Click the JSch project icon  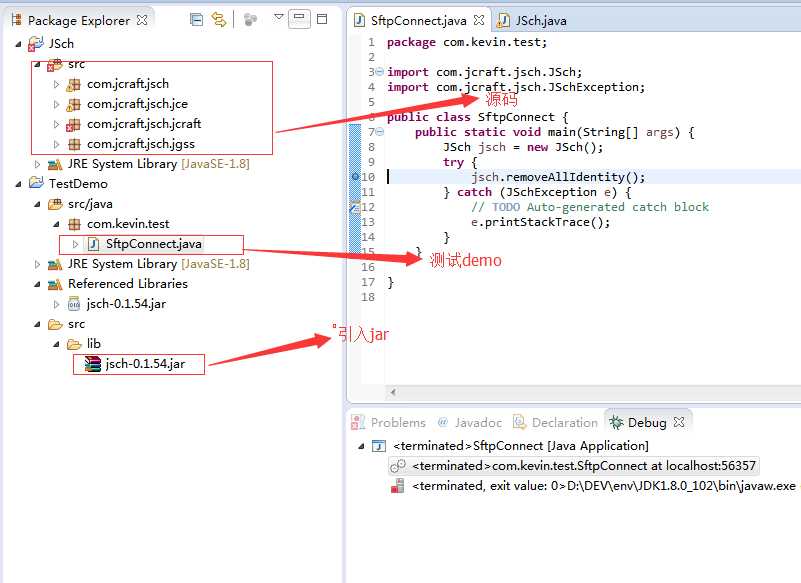(36, 44)
